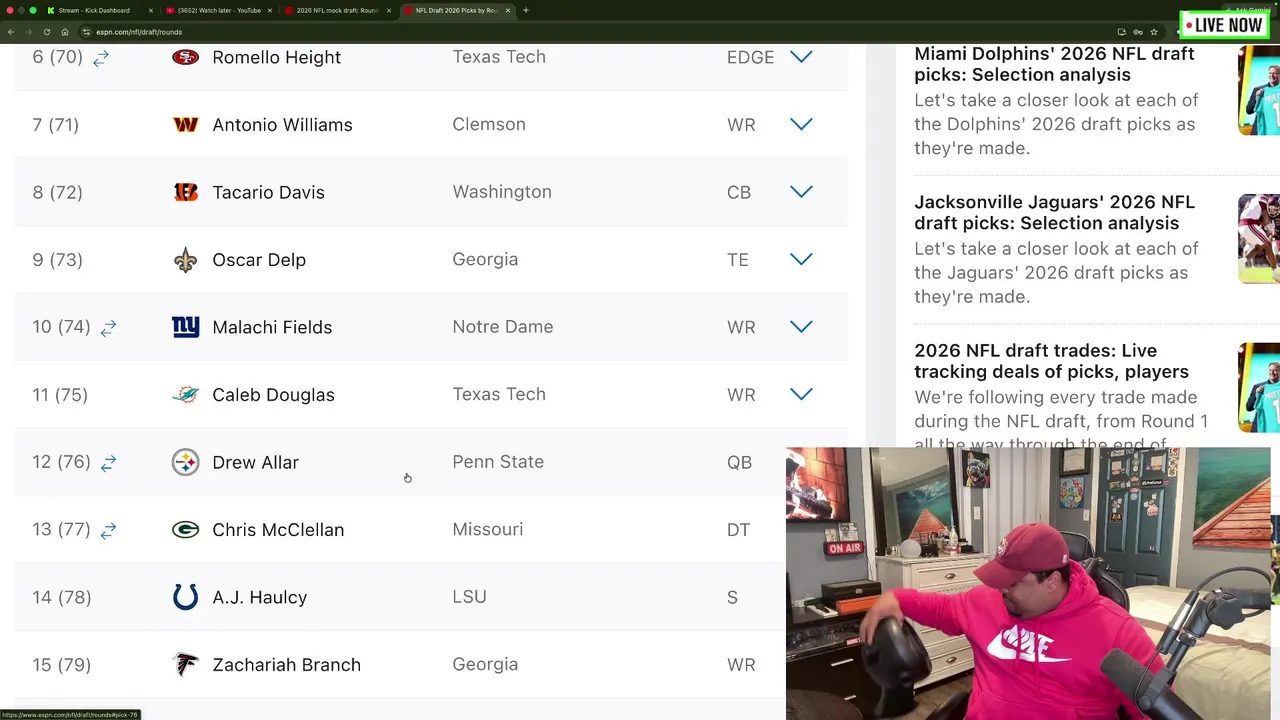1280x720 pixels.
Task: Click the browser forward arrow
Action: (x=29, y=32)
